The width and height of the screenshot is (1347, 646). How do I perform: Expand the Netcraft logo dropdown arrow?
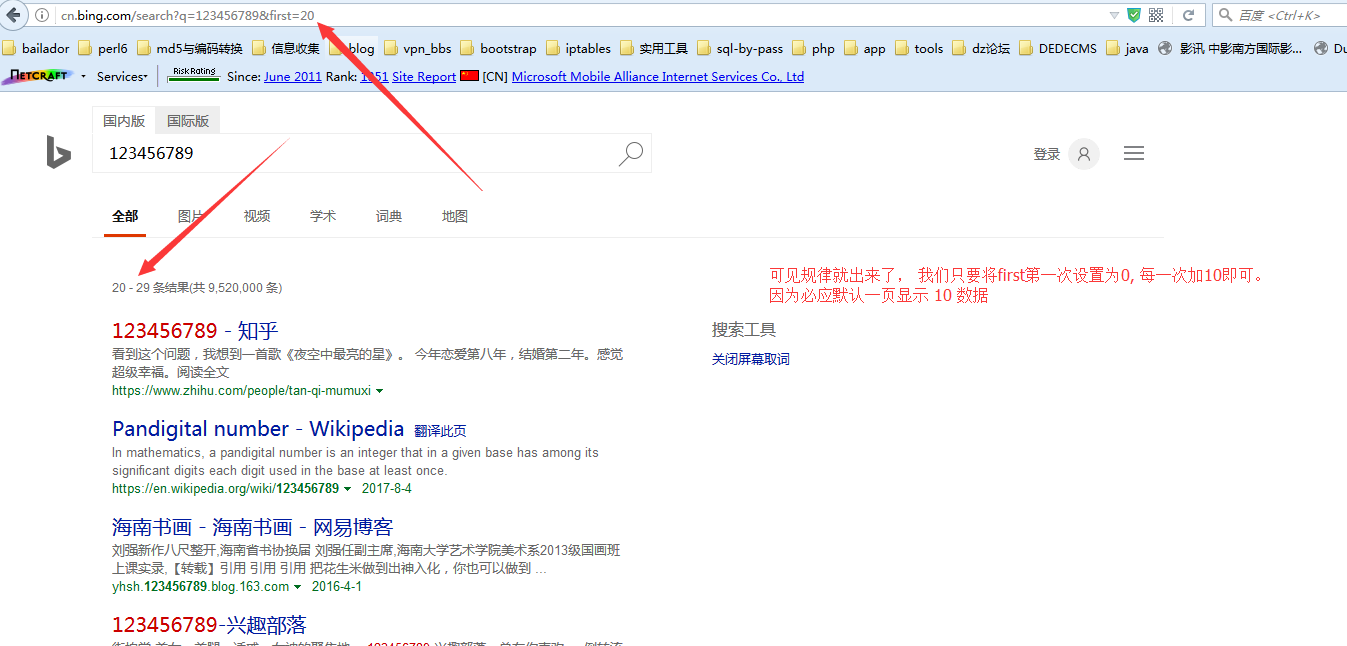point(83,77)
